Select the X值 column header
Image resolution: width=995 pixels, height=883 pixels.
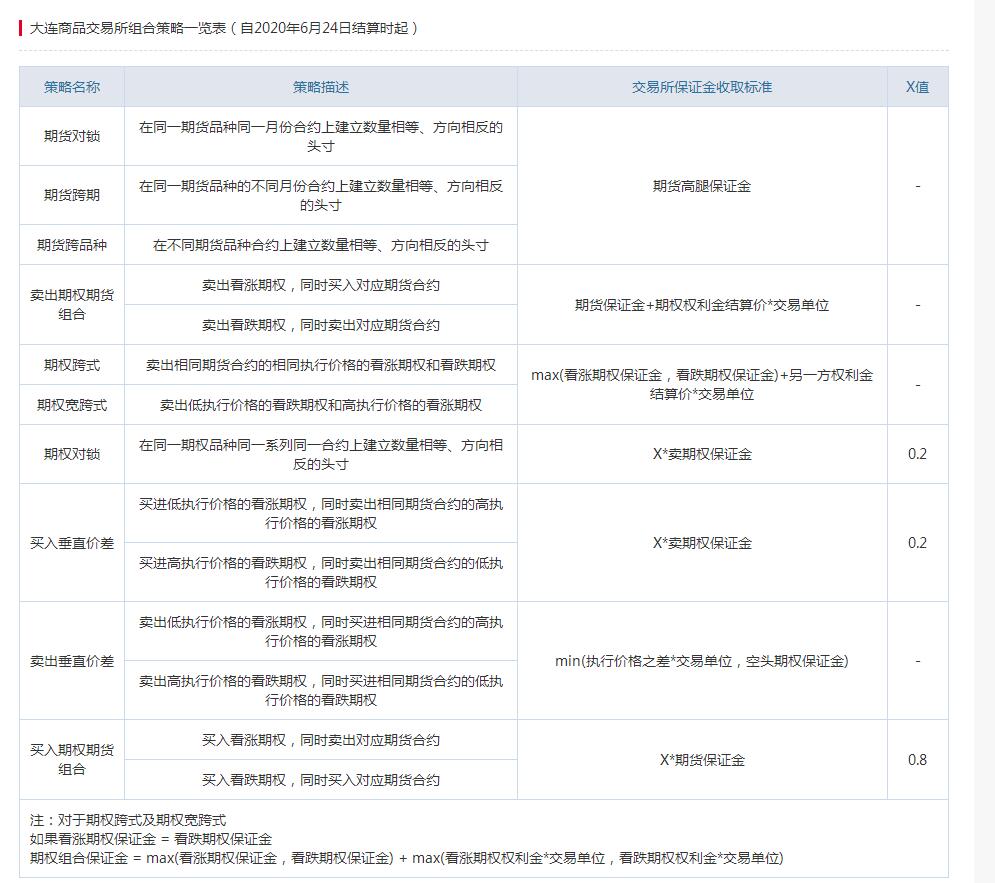point(918,87)
